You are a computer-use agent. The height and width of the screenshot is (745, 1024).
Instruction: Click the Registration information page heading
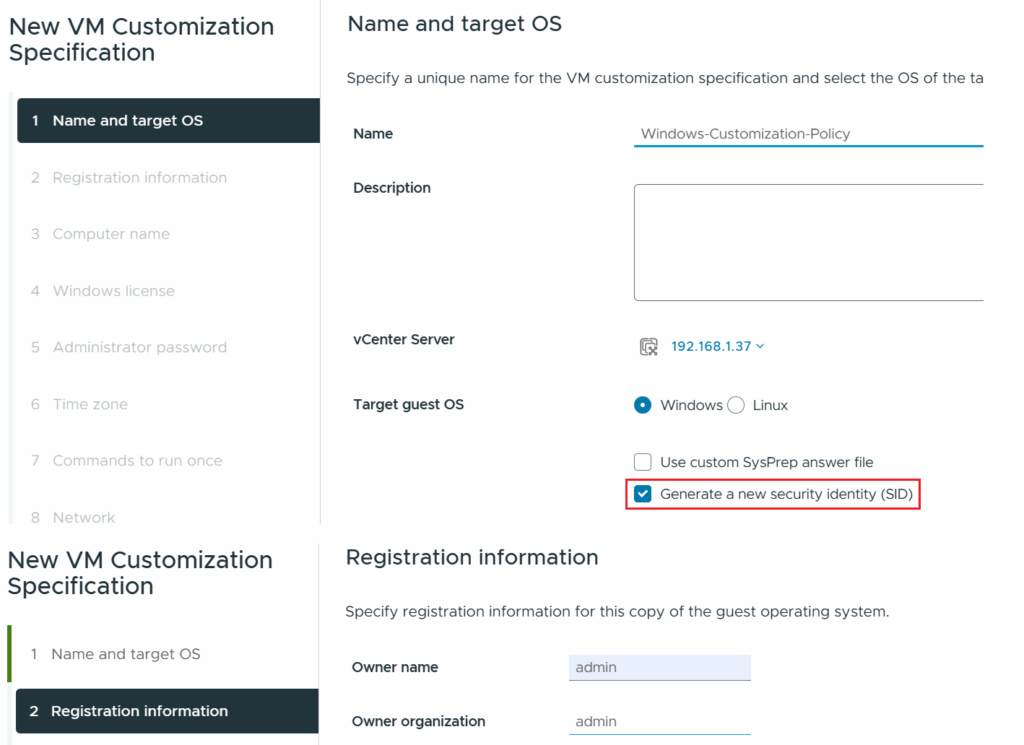472,558
